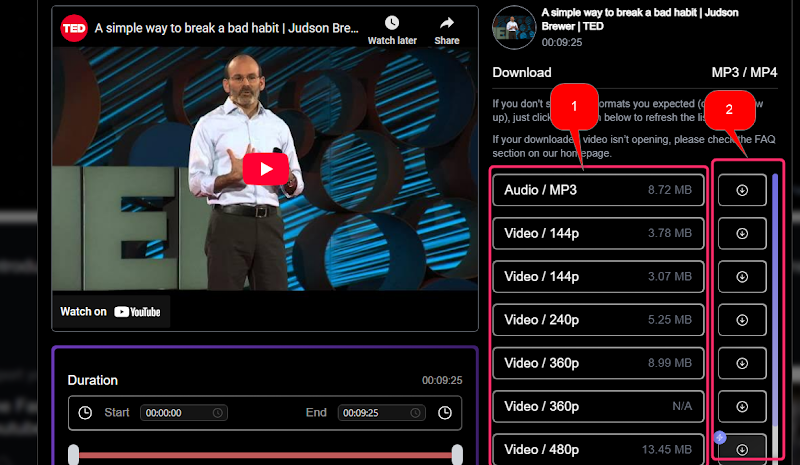The width and height of the screenshot is (800, 465).
Task: Download the Audio / MP3 file
Action: point(742,190)
